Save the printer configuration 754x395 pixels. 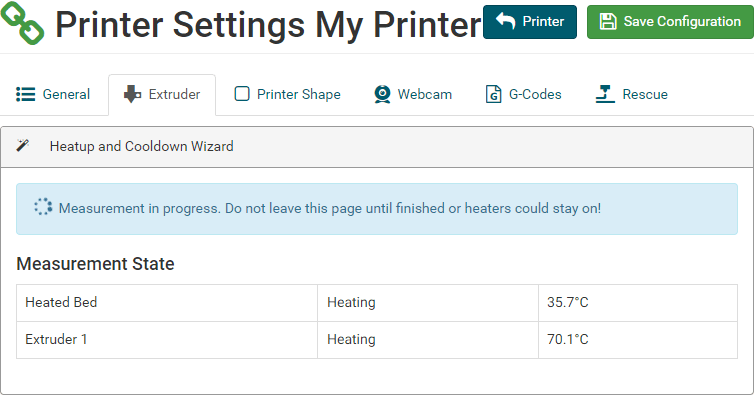(670, 22)
